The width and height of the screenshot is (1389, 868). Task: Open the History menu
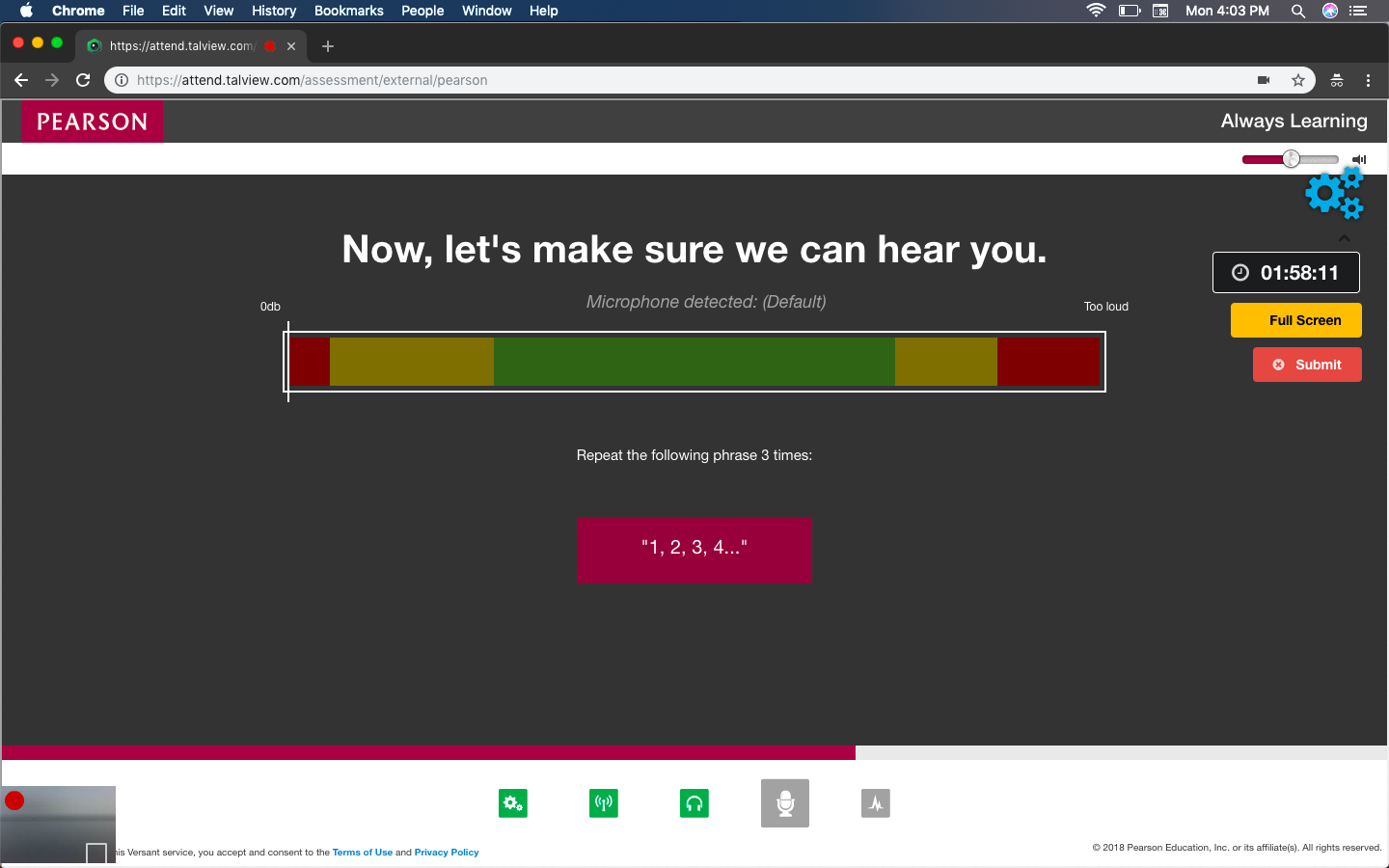(x=274, y=11)
